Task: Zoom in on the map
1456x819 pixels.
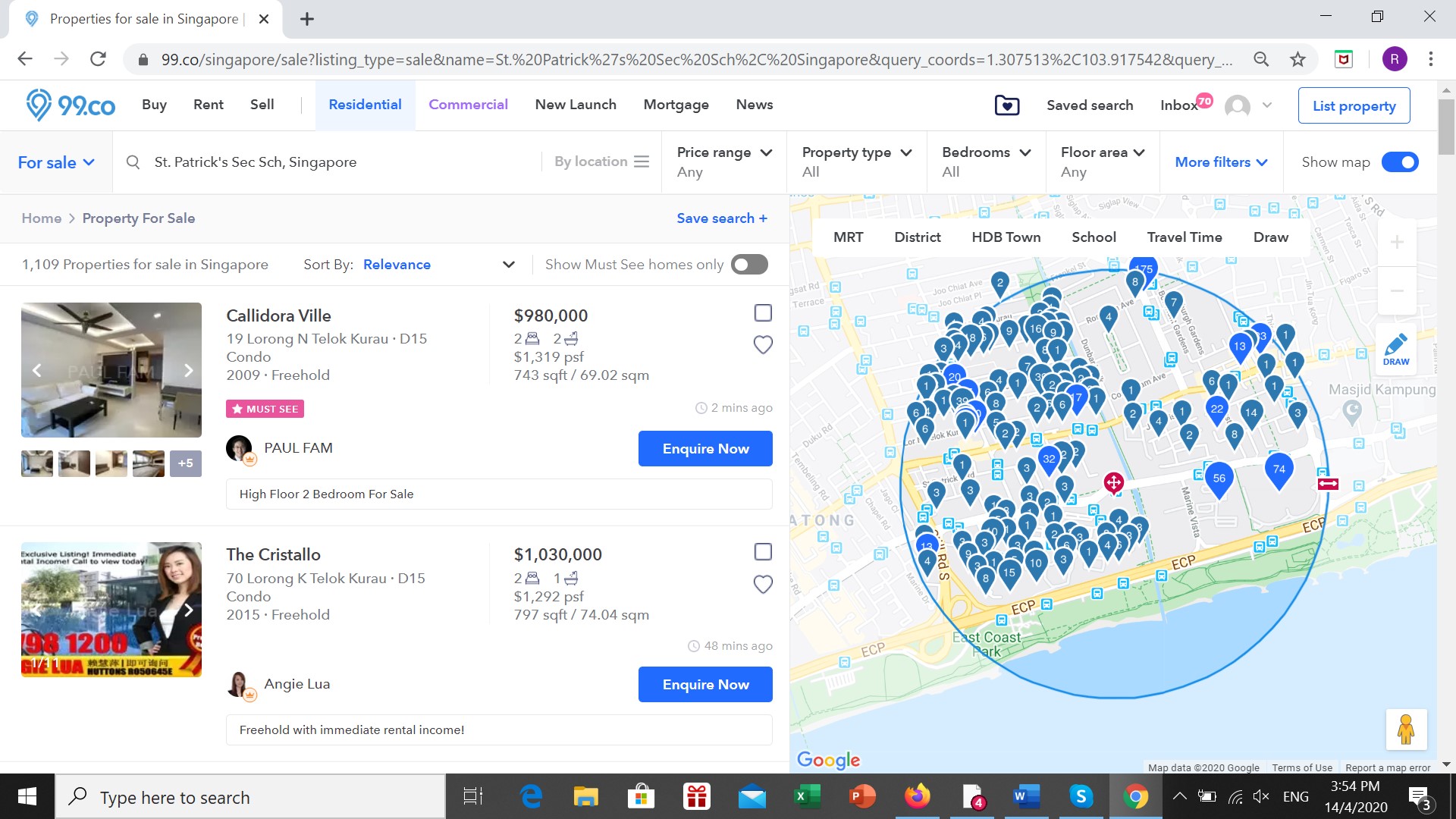Action: pos(1396,242)
